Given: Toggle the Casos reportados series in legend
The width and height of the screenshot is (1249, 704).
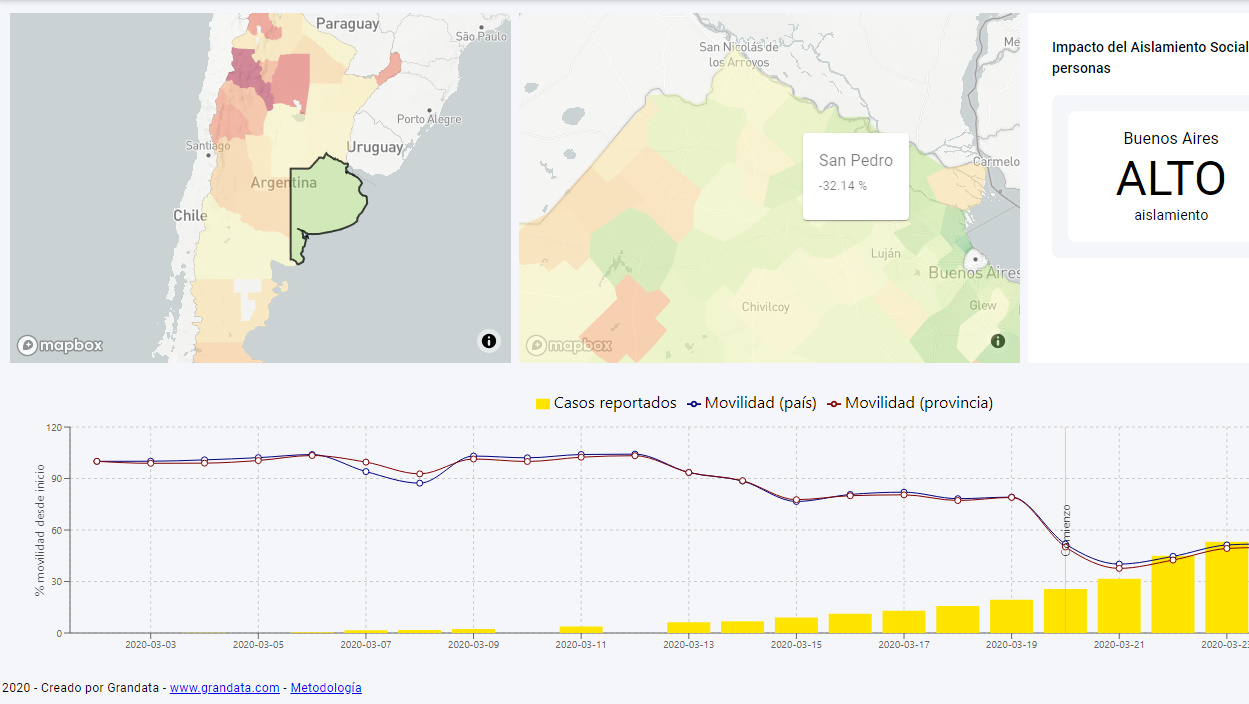Looking at the screenshot, I should pos(614,403).
